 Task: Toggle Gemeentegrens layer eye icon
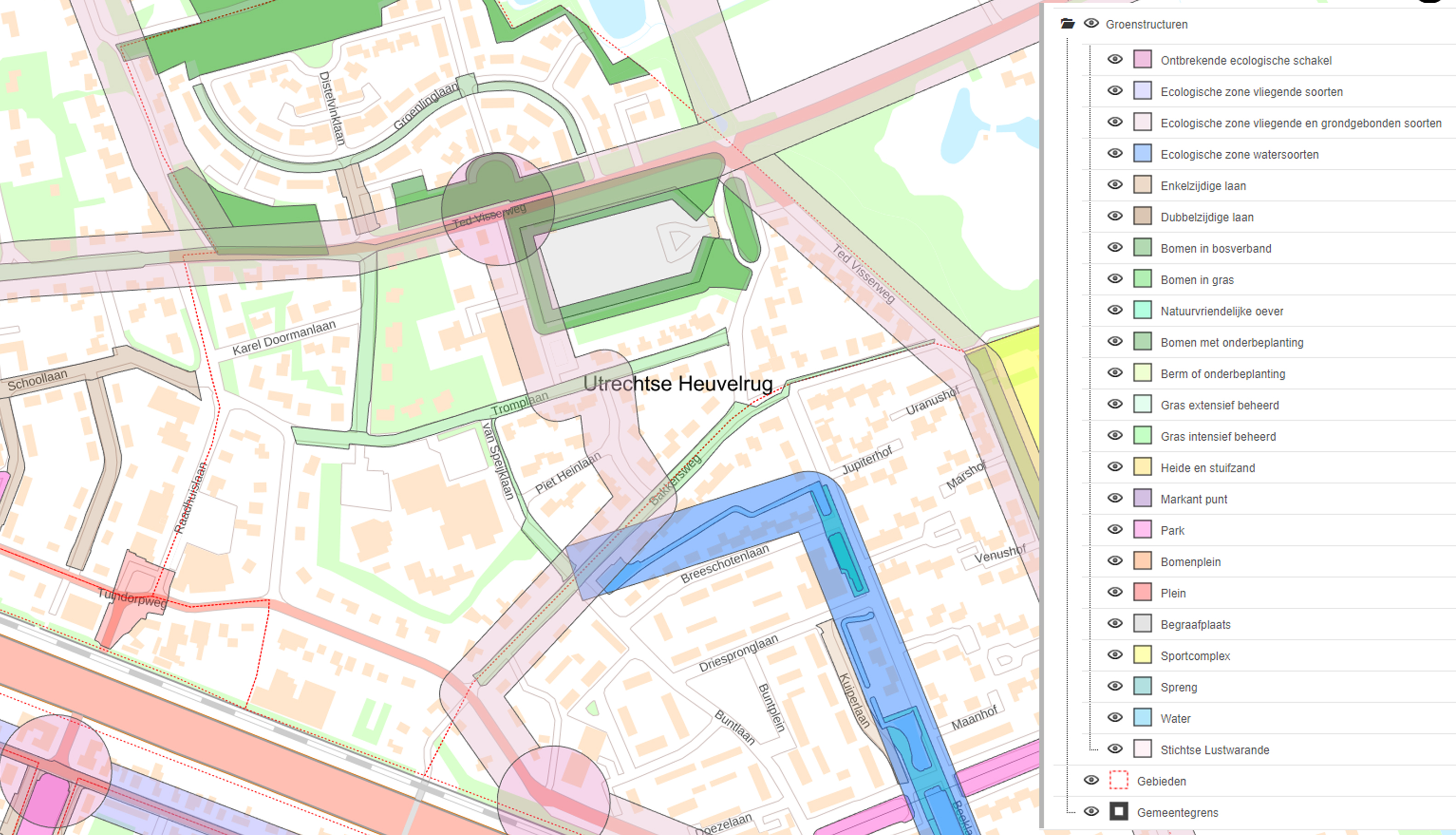[1091, 812]
